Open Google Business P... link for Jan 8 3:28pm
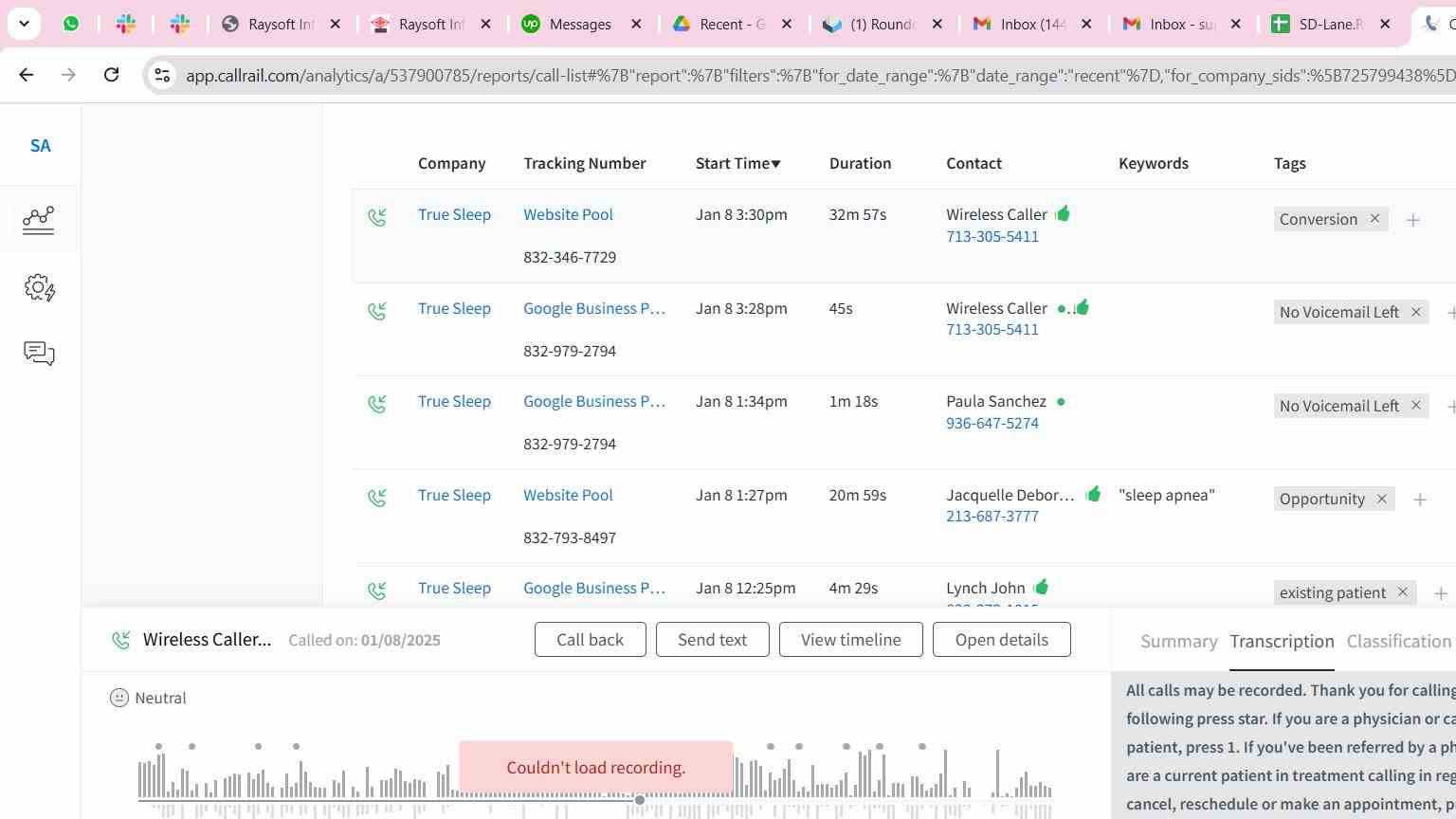This screenshot has width=1456, height=819. 593,308
